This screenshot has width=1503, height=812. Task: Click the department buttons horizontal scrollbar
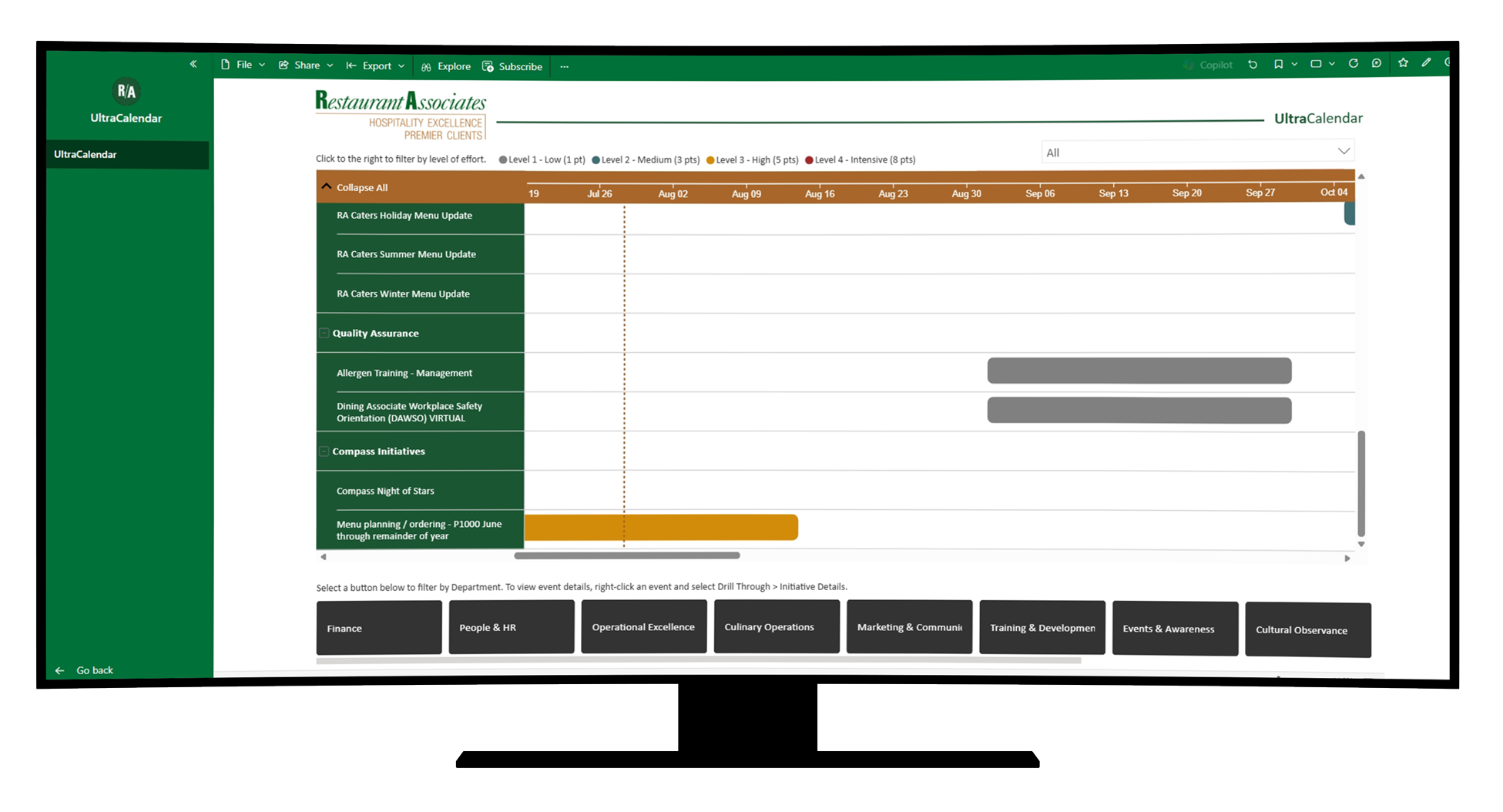tap(699, 660)
